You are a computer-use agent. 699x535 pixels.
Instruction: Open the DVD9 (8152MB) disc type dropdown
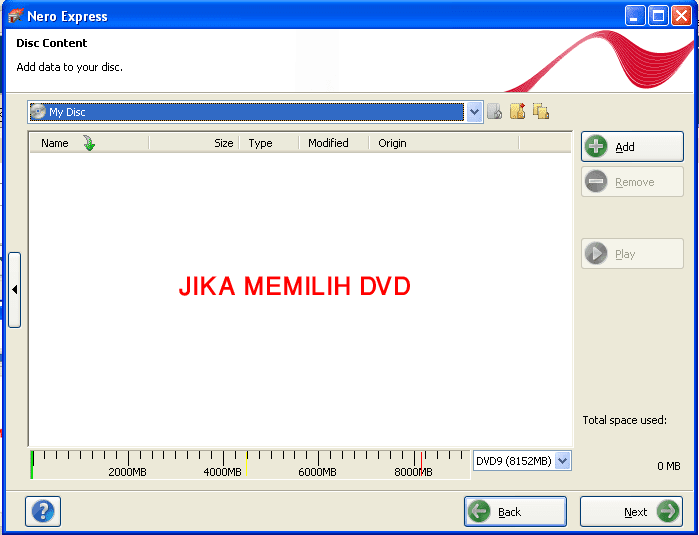coord(563,461)
